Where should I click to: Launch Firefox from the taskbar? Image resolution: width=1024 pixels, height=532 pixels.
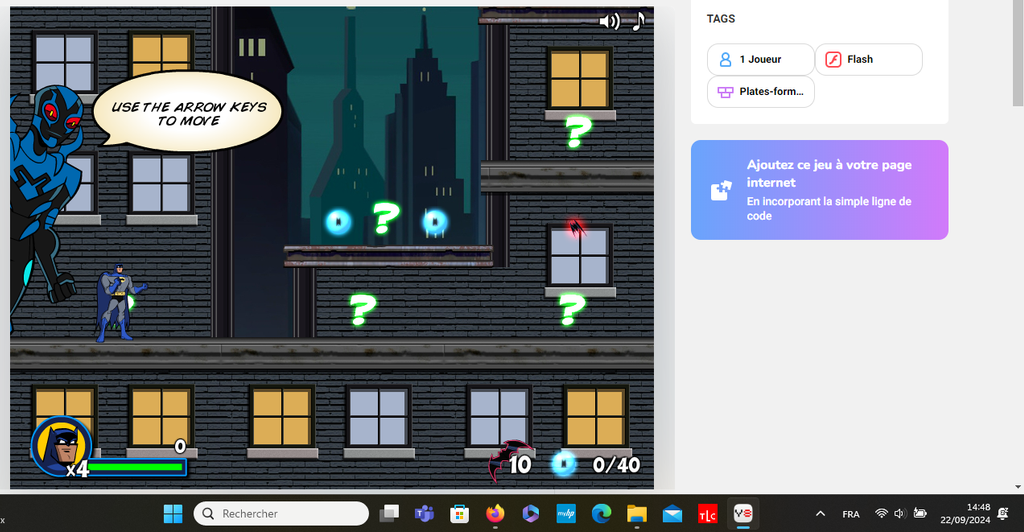click(x=495, y=513)
